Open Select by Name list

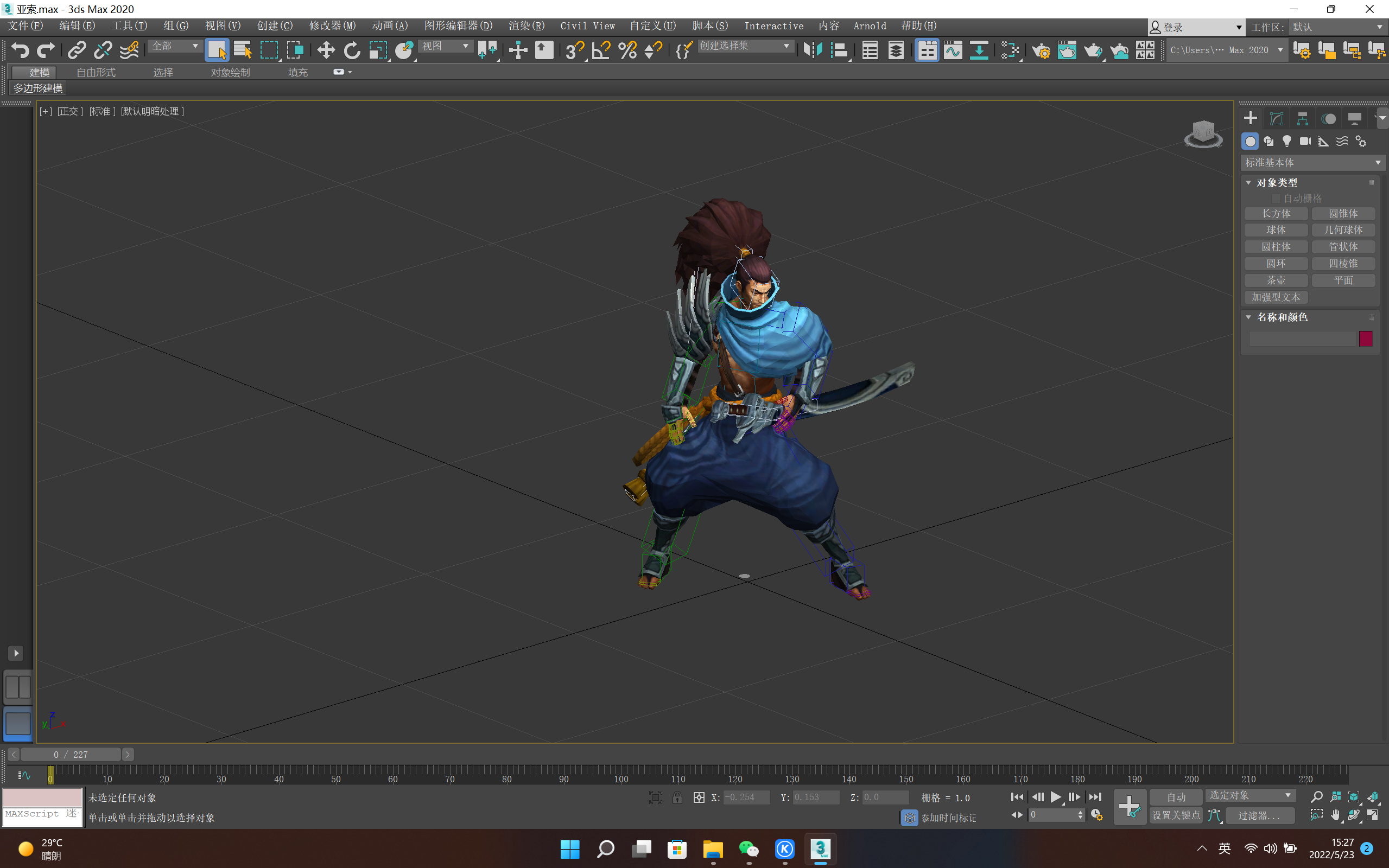click(x=243, y=50)
